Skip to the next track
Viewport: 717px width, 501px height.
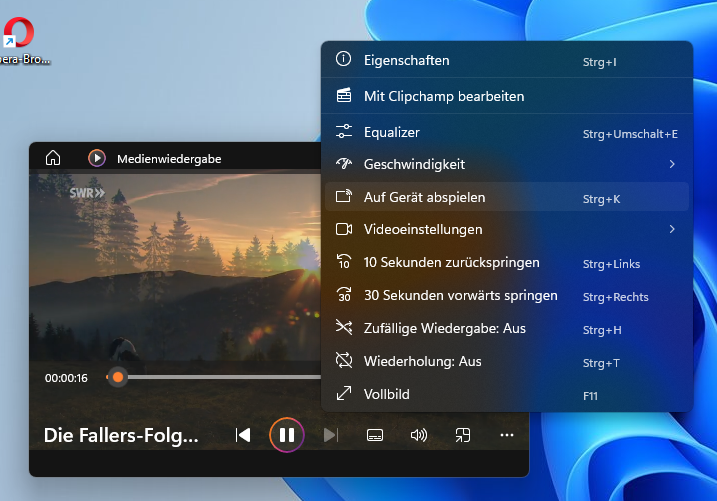331,435
